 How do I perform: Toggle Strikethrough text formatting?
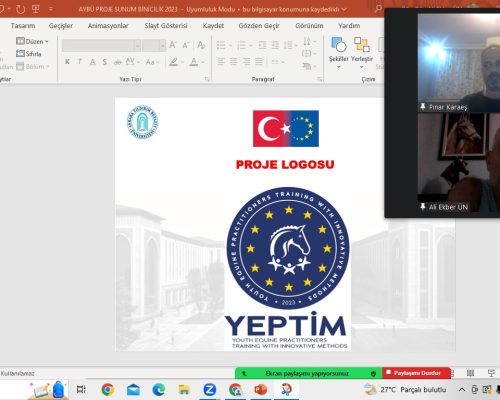[x=117, y=62]
